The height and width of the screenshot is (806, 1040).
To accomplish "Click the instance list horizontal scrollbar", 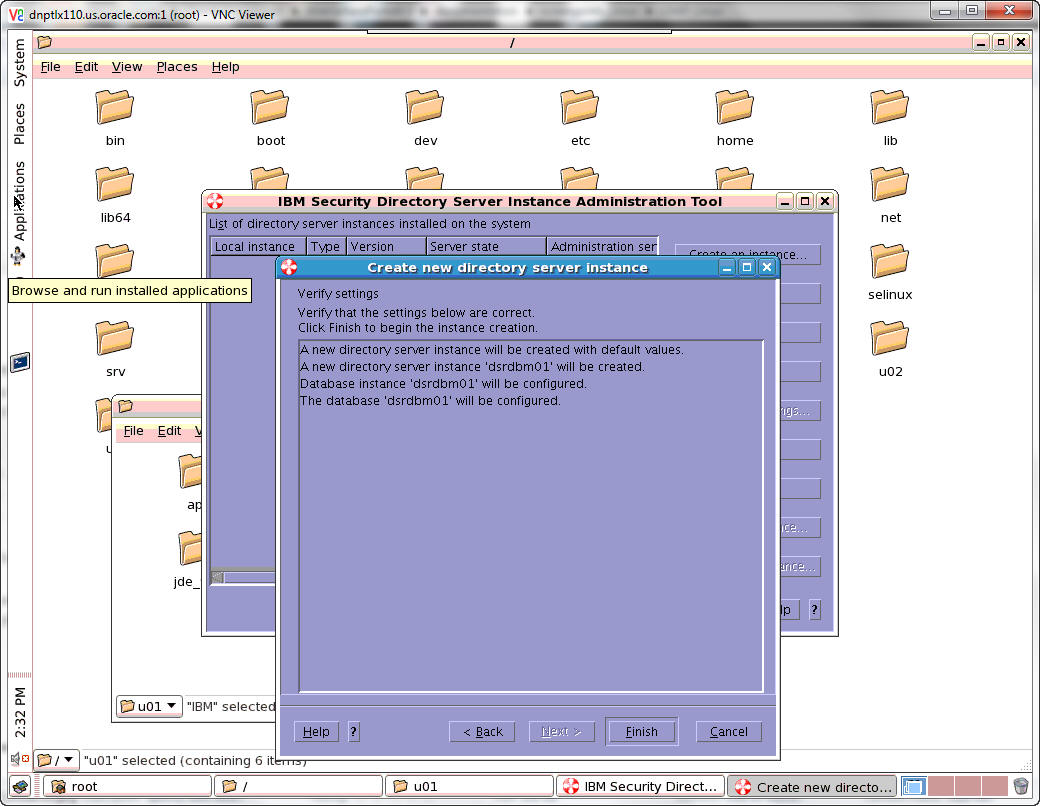I will 243,577.
